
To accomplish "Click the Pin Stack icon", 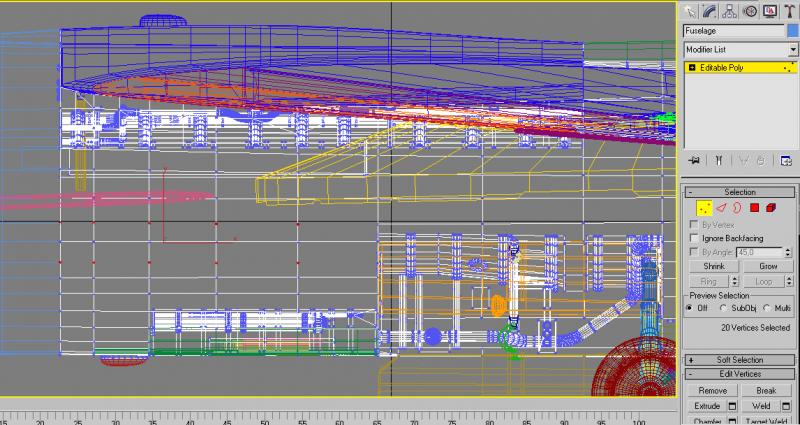I will pyautogui.click(x=693, y=161).
